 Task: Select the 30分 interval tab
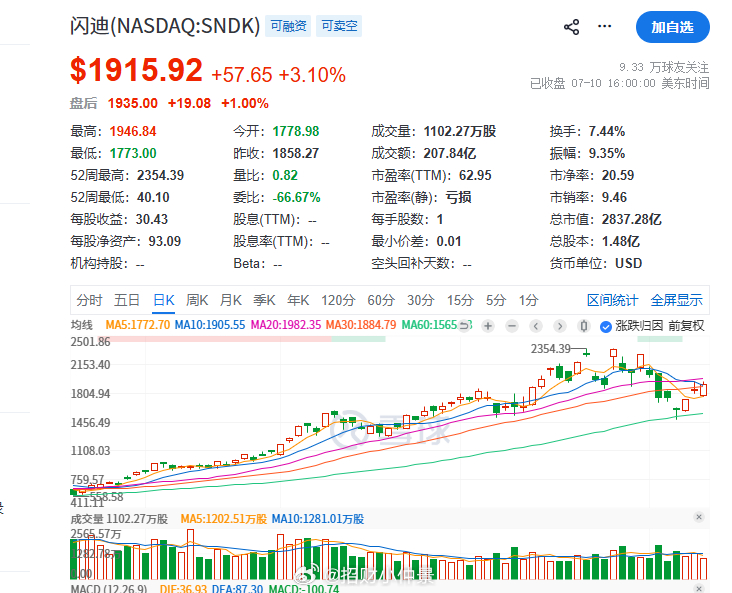421,300
